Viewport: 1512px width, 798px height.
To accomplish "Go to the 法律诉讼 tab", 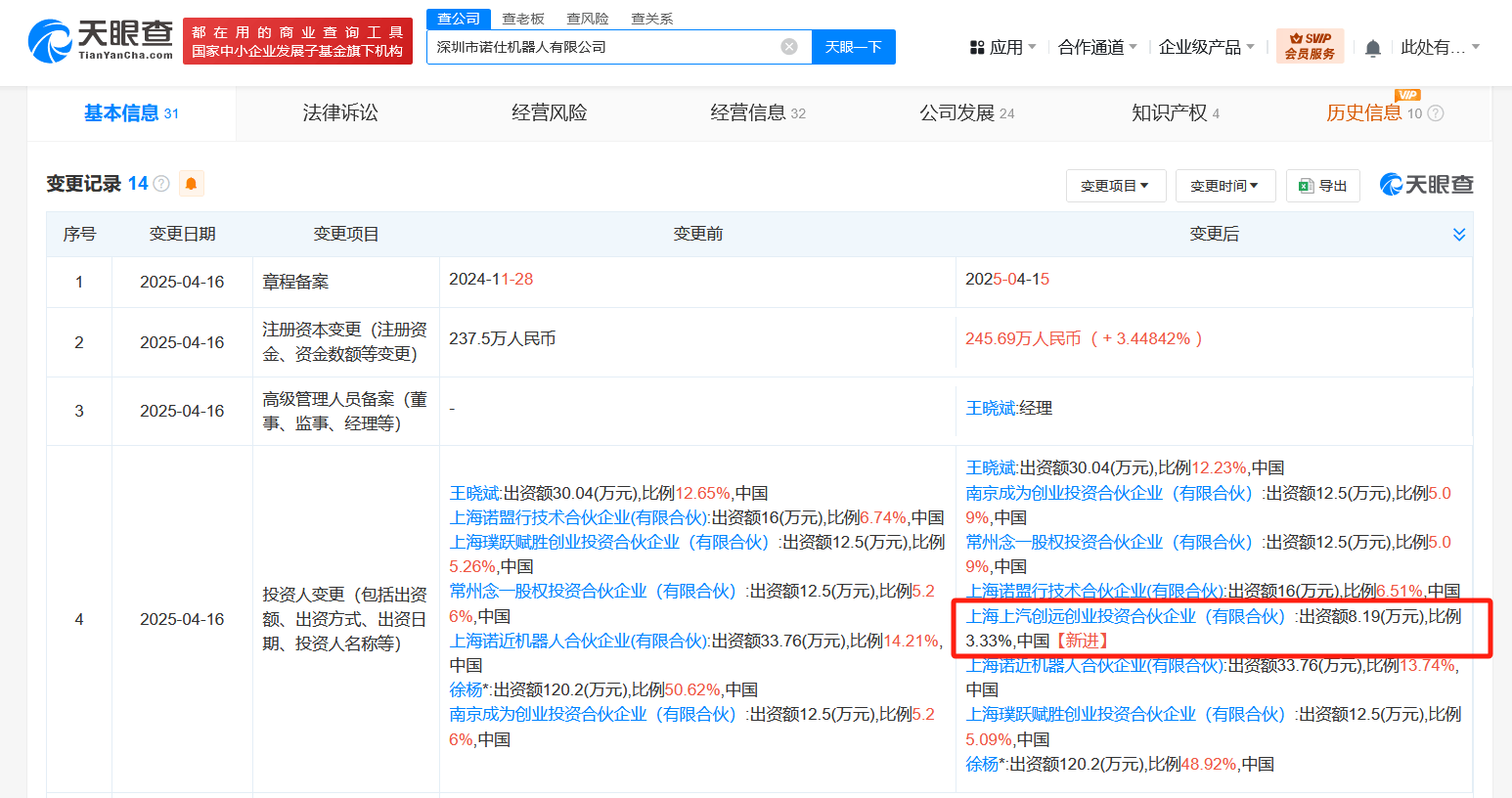I will tap(340, 113).
